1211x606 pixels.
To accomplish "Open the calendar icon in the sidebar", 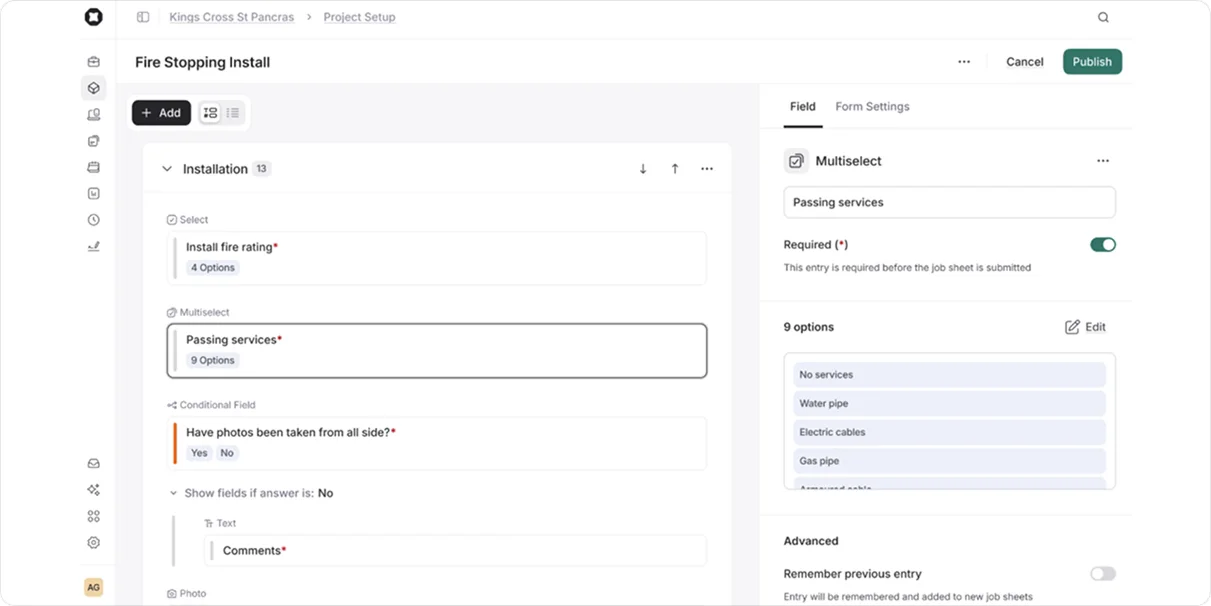I will [93, 167].
